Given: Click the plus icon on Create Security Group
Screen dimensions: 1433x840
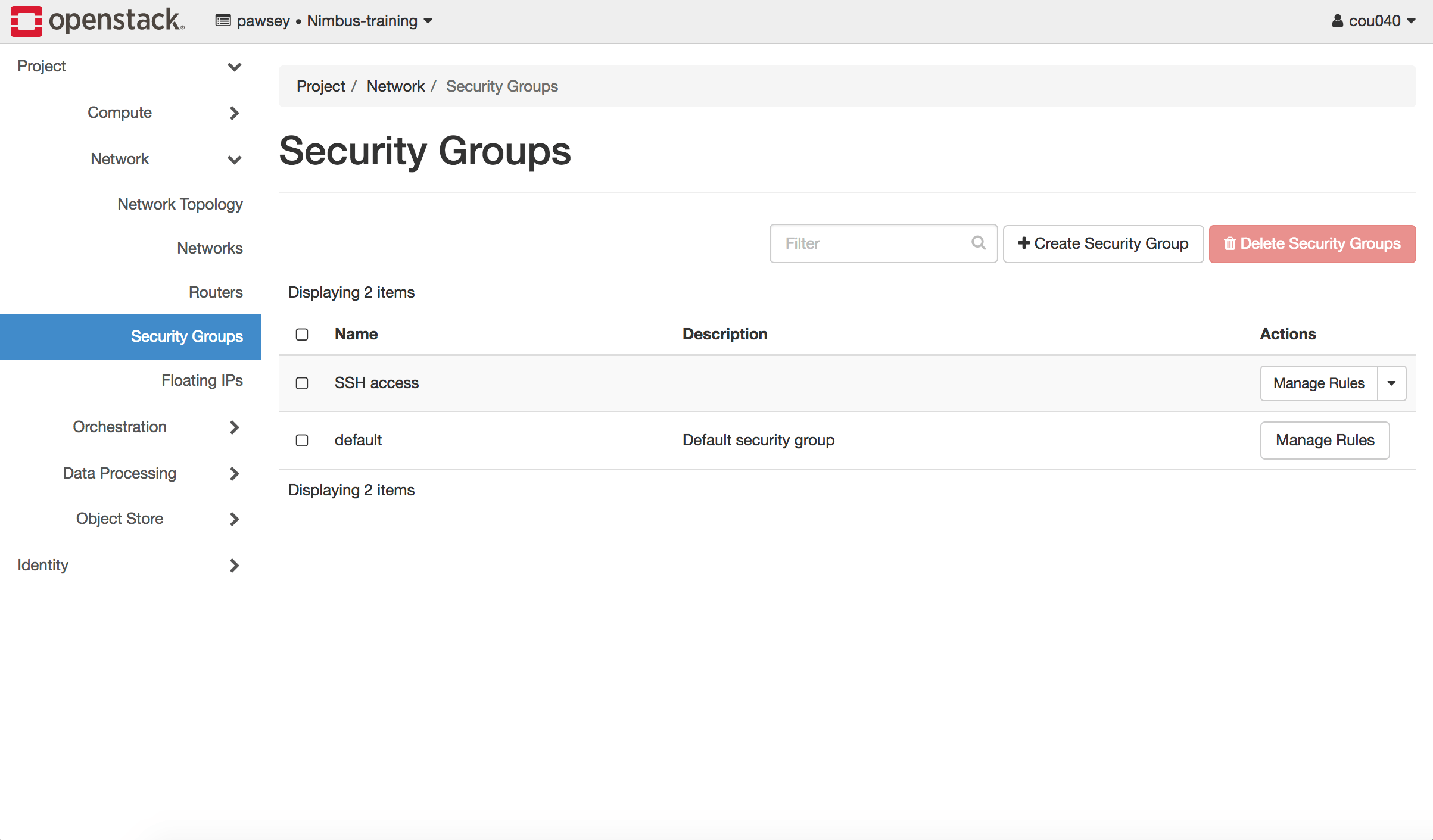Looking at the screenshot, I should [x=1024, y=243].
